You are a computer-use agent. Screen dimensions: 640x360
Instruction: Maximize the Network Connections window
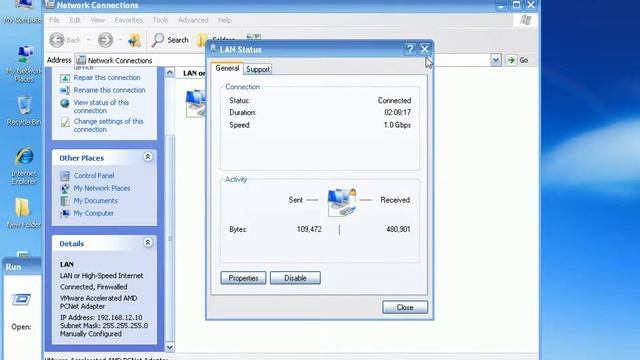click(516, 4)
